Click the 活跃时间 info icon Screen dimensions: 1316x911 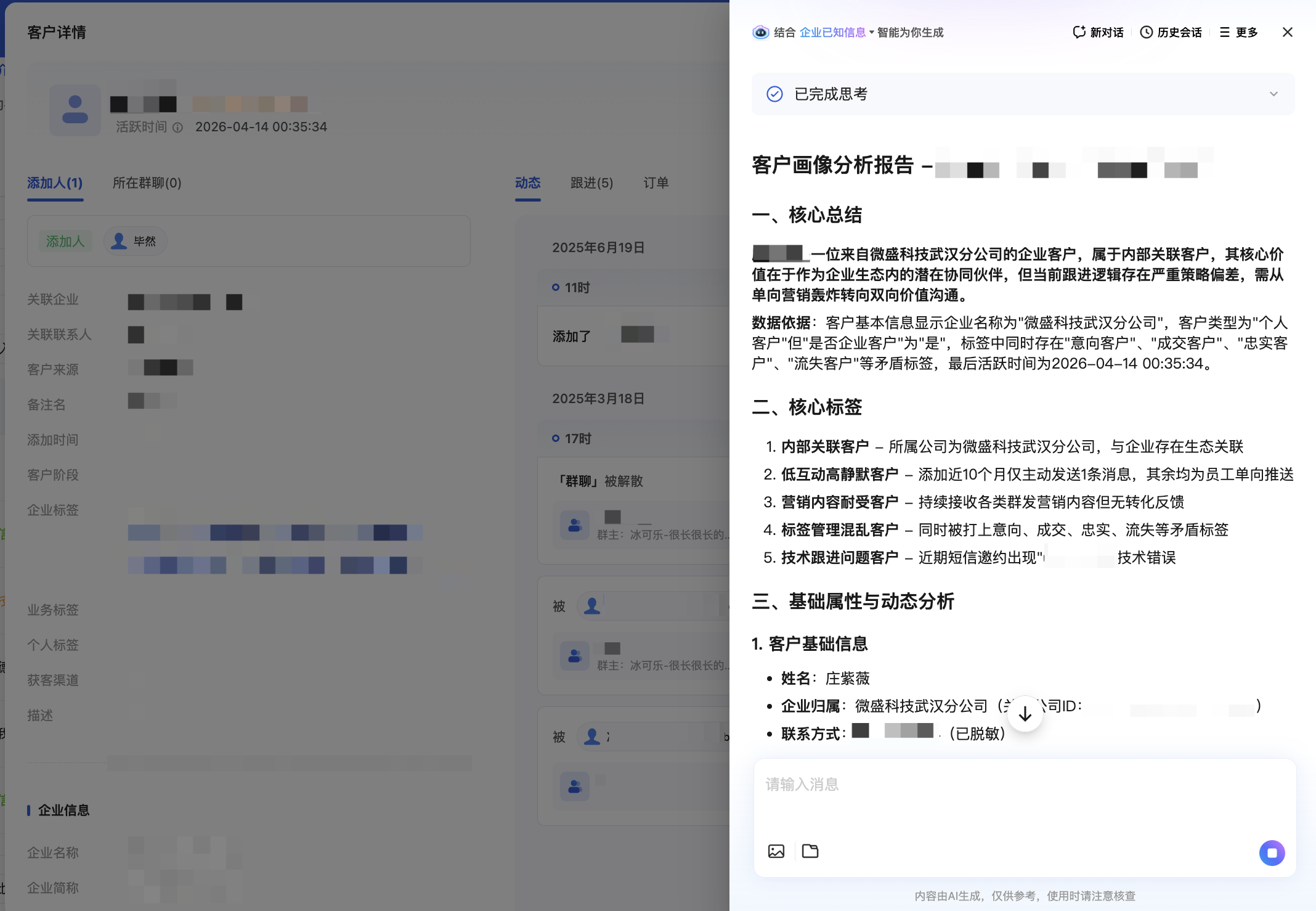point(178,128)
